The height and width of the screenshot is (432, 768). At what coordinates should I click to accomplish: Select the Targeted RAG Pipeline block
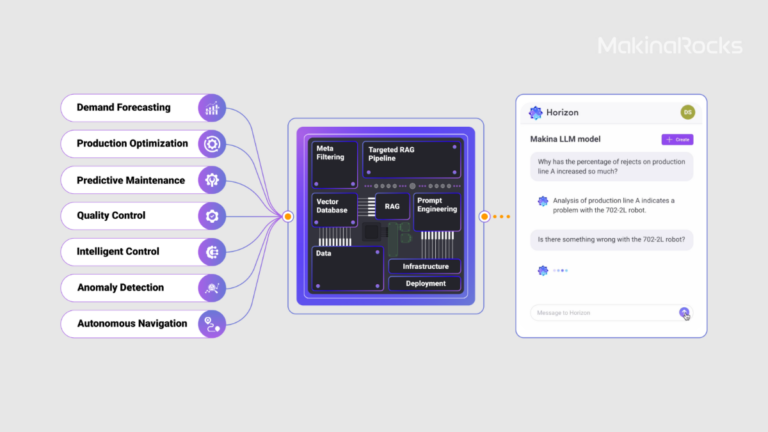[410, 160]
